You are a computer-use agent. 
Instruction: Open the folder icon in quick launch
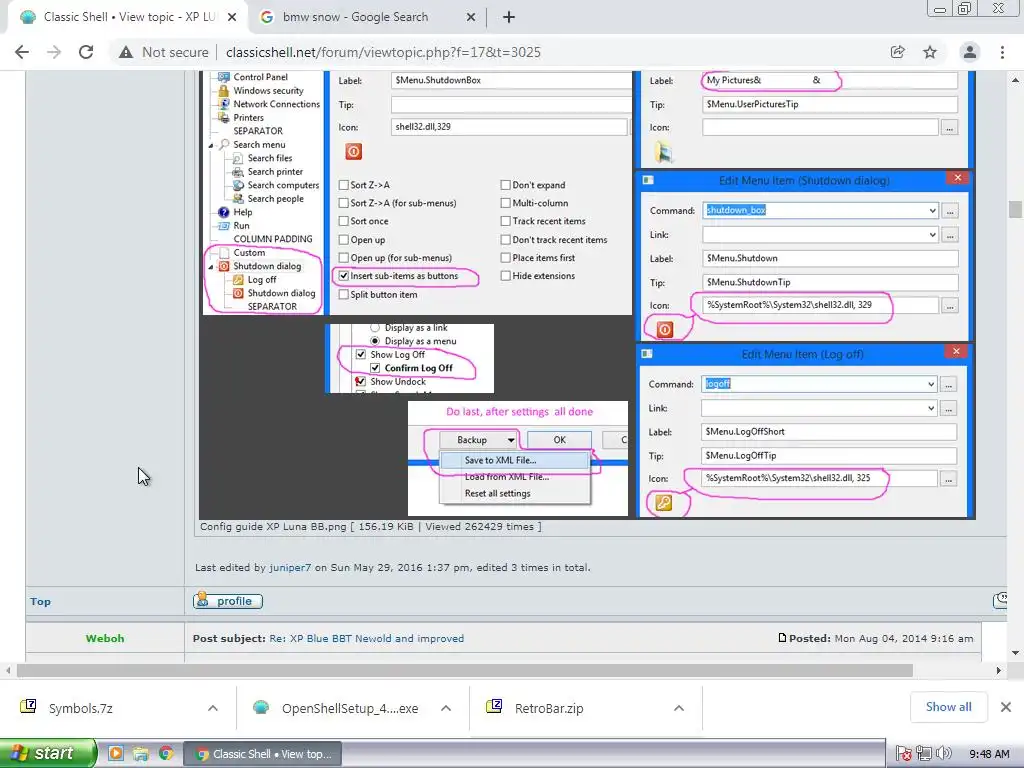point(140,754)
